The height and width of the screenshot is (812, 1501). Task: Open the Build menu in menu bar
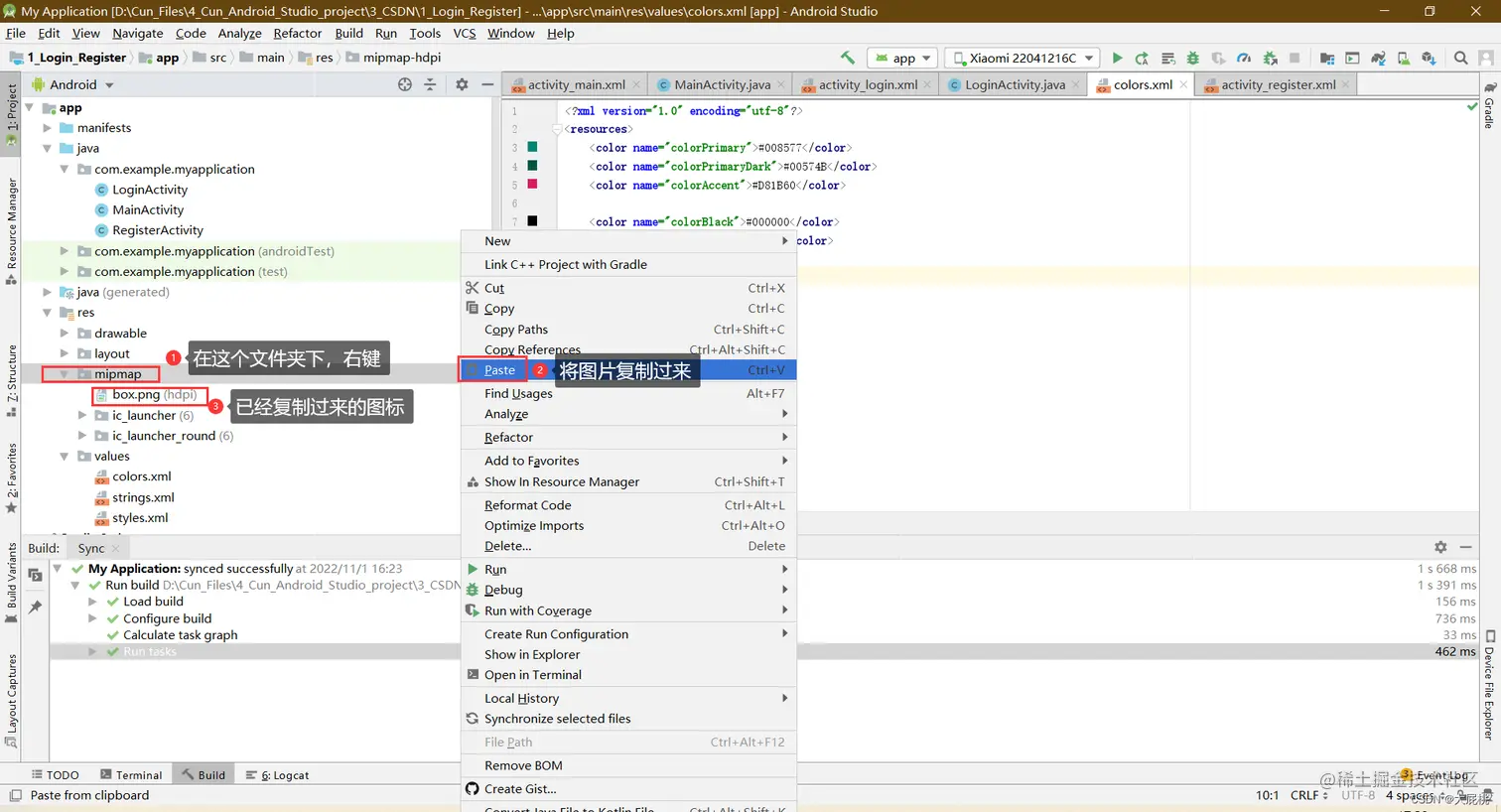(348, 33)
